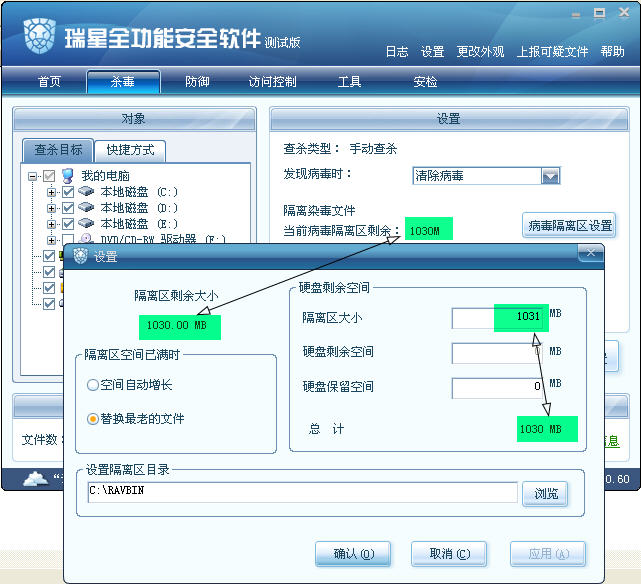This screenshot has height=584, width=641.
Task: Select 本地磁盘 (D:) tree row
Action: tap(139, 208)
